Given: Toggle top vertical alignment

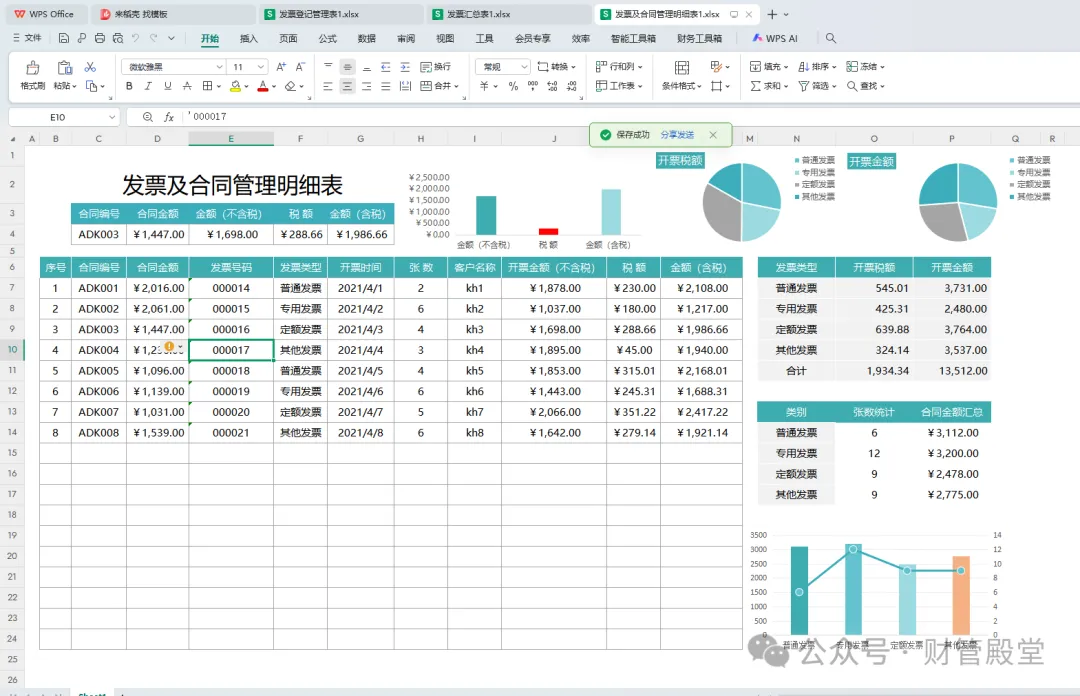Looking at the screenshot, I should point(328,67).
